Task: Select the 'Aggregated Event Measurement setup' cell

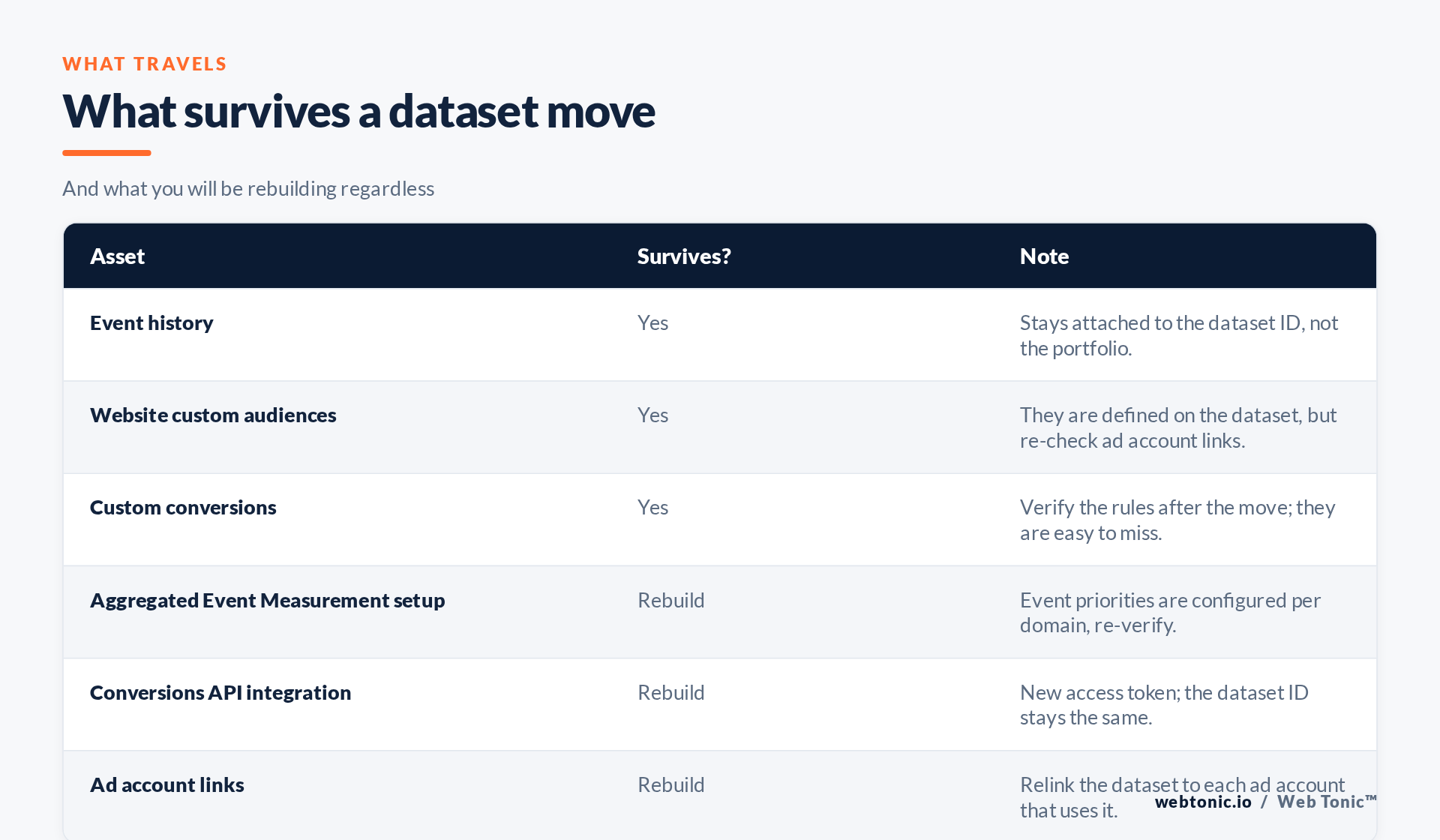Action: click(267, 601)
